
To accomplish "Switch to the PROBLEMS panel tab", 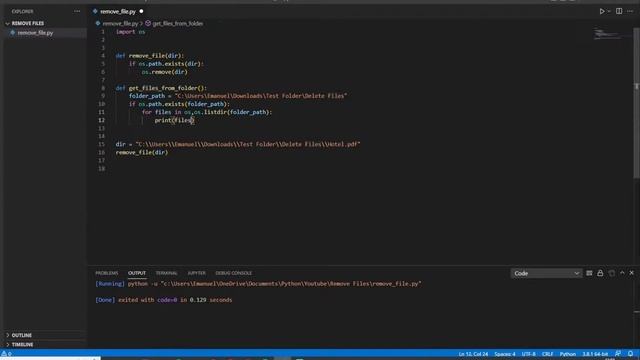I will point(107,273).
